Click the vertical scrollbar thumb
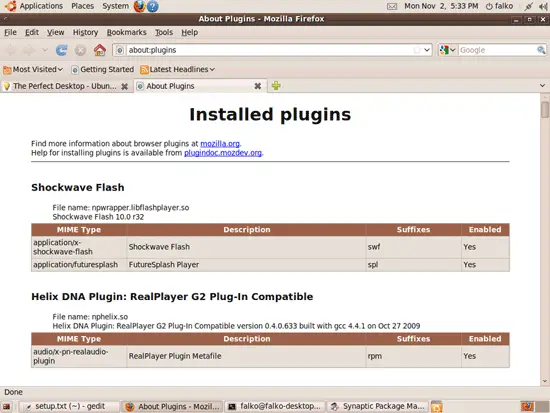The width and height of the screenshot is (550, 413). pos(545,109)
